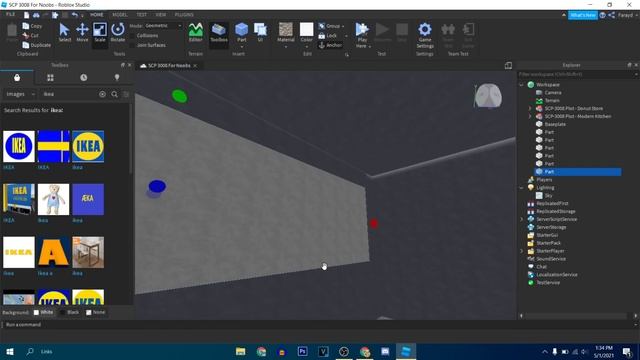Expand SCP-3008 Plot - Modern Kitchen node

pos(530,116)
